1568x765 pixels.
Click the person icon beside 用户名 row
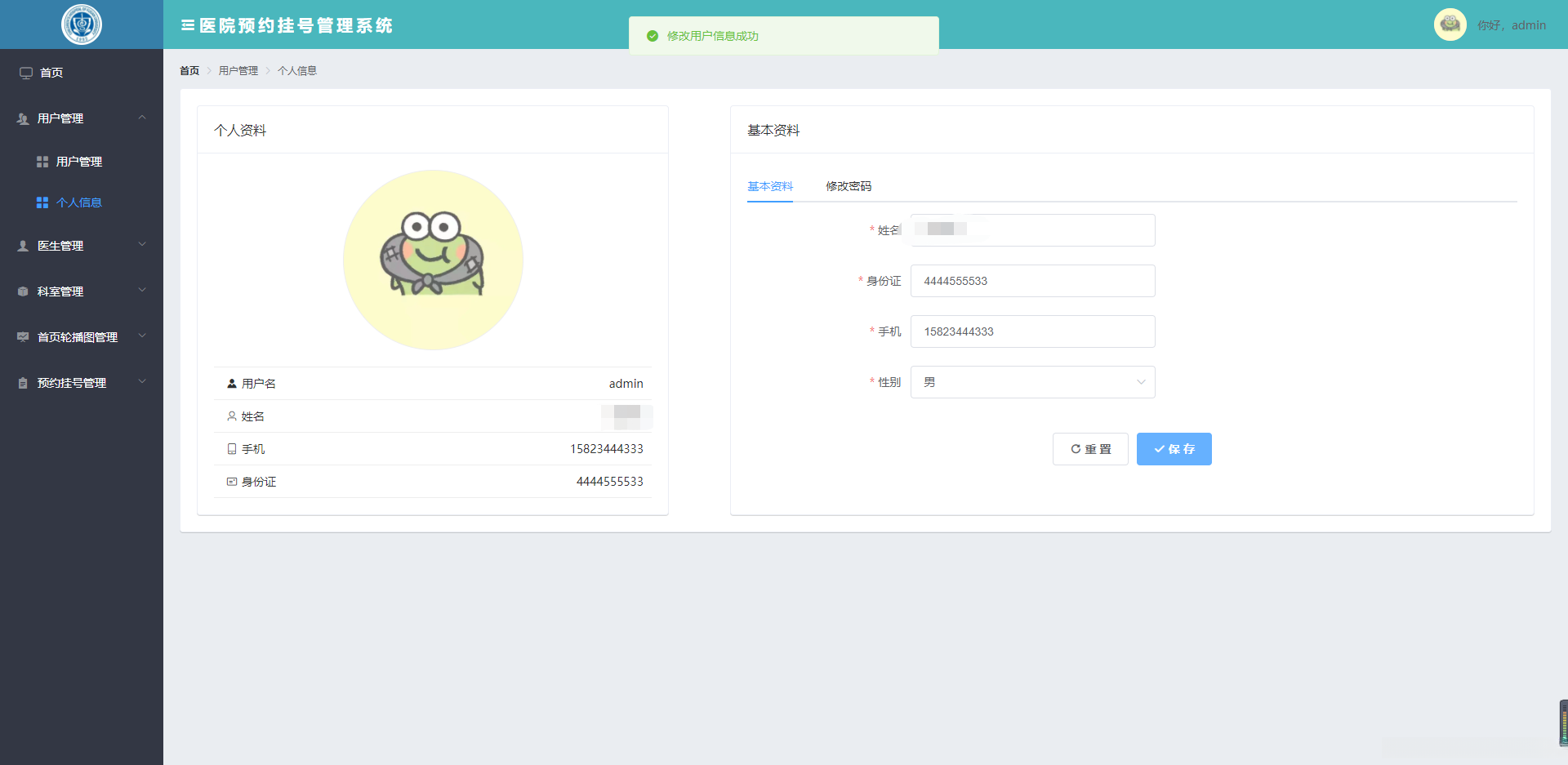tap(232, 384)
